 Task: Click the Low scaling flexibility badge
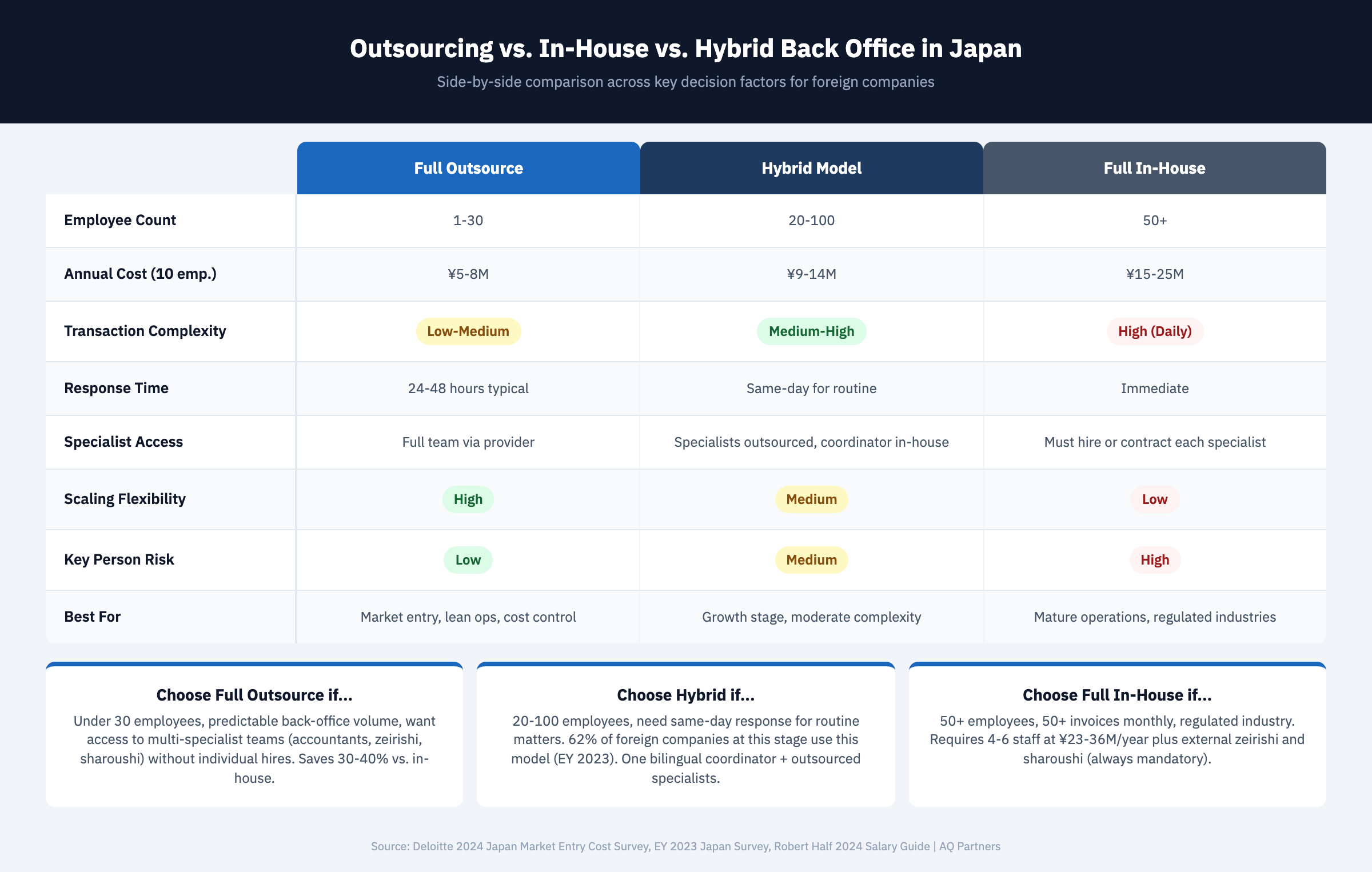[x=1154, y=499]
